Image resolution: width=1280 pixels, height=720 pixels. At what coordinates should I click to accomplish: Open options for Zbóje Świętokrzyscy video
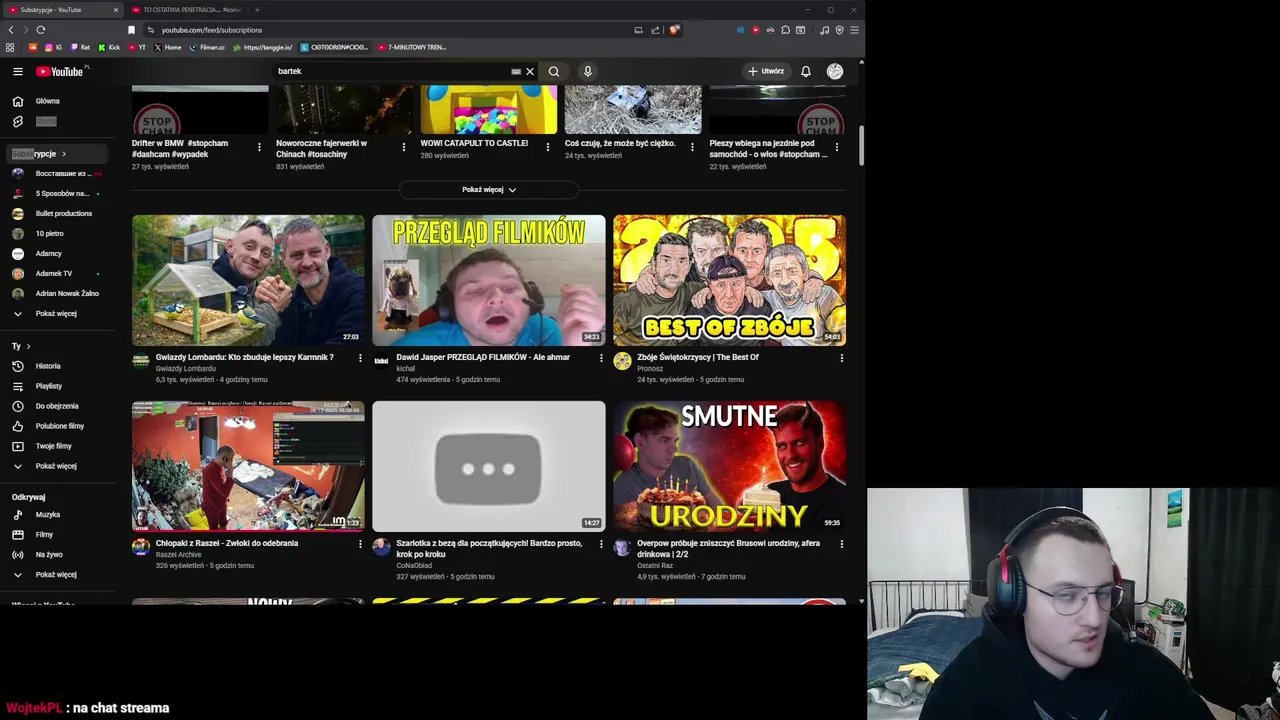(841, 358)
